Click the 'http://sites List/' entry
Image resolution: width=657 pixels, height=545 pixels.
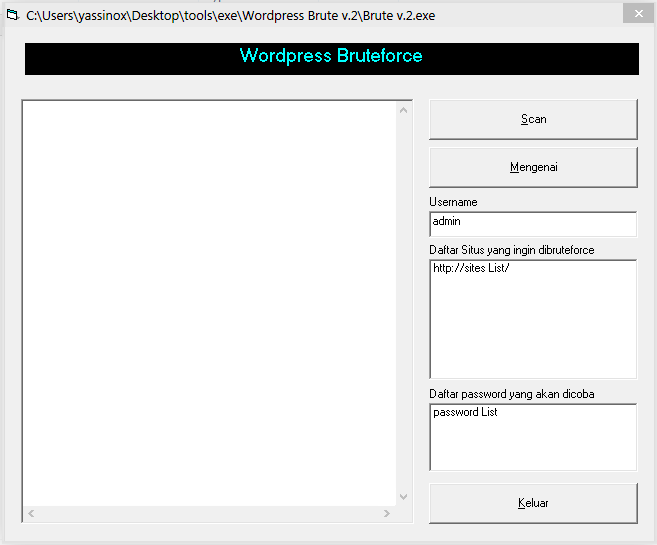(471, 268)
